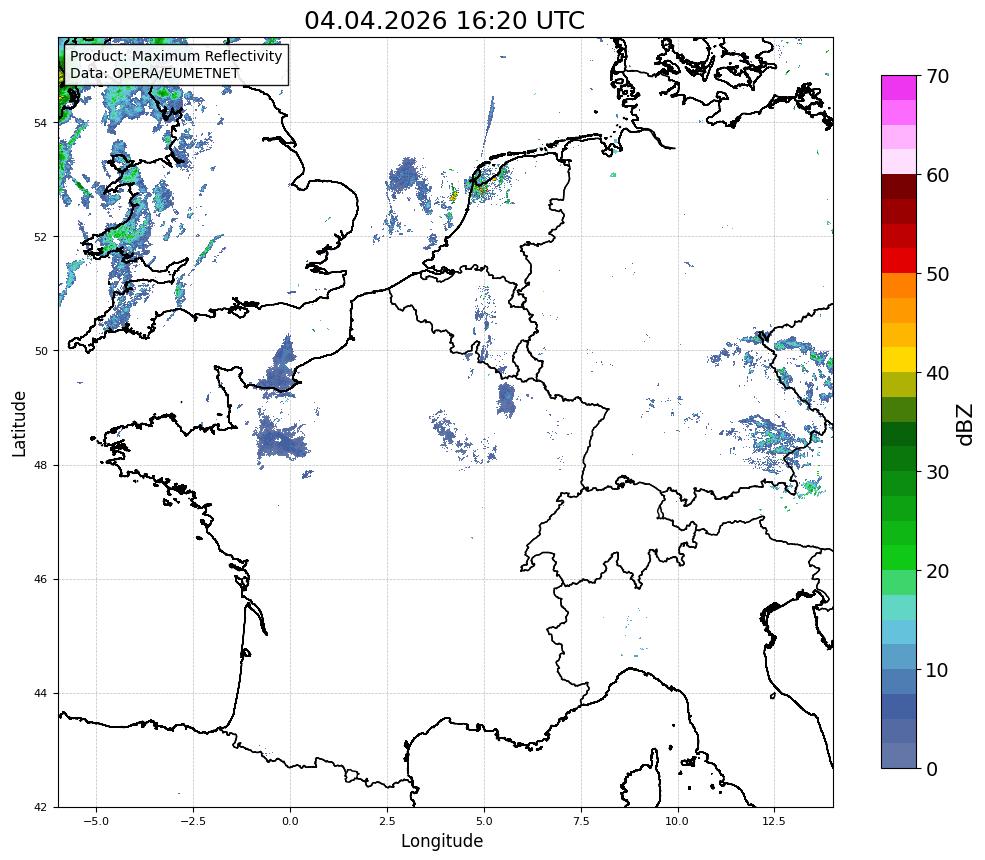This screenshot has height=860, width=985.
Task: Click the longitude tick label 0.0
Action: click(290, 821)
